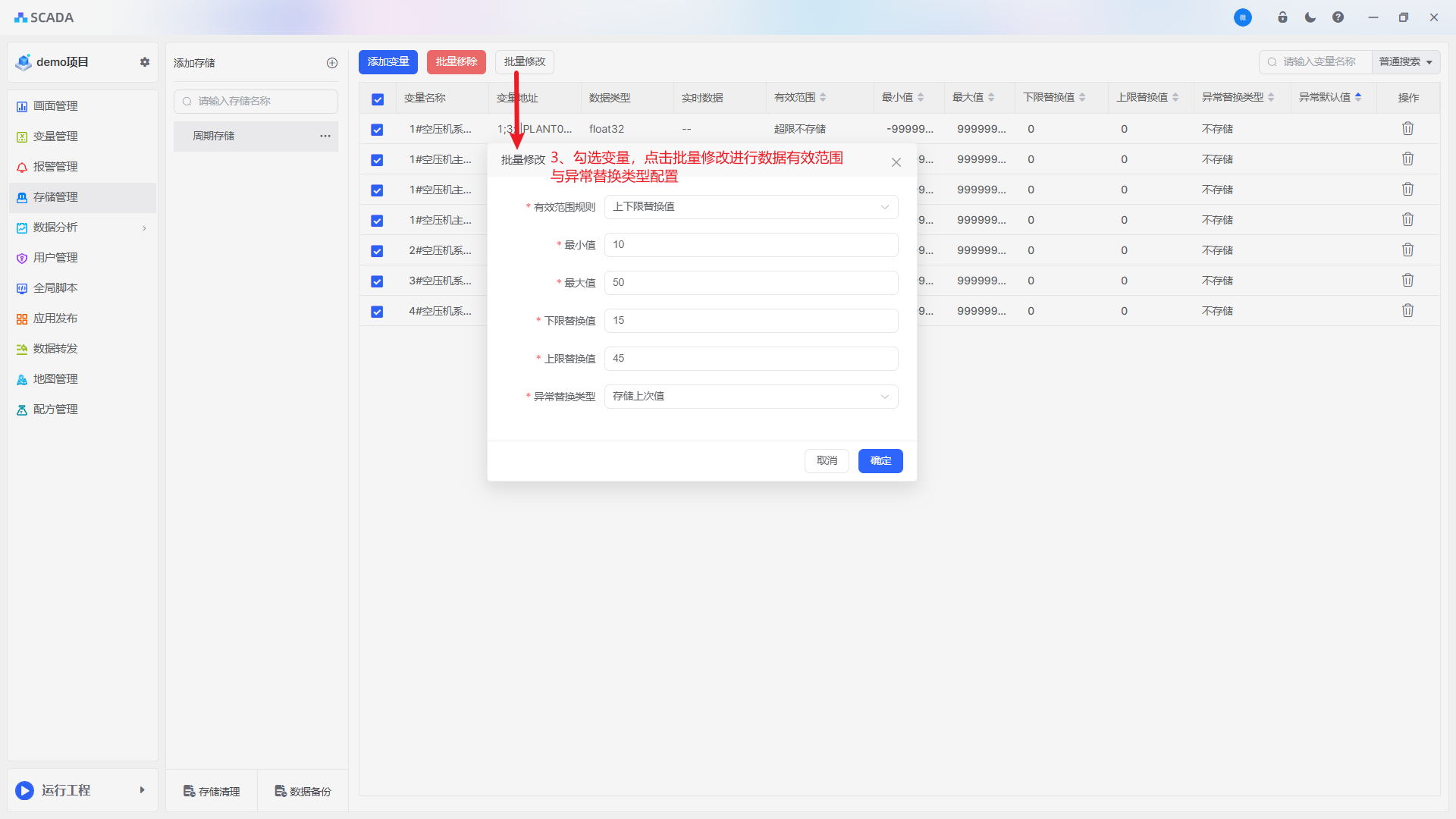Open the 周期存储 more options ellipsis
This screenshot has height=819, width=1456.
coord(325,136)
